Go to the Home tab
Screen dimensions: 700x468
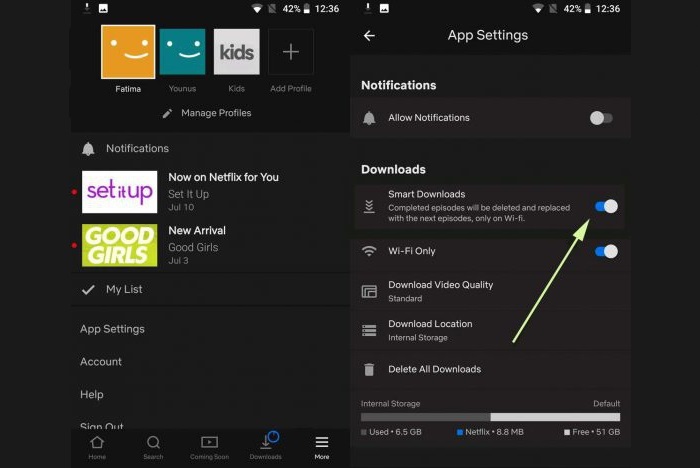point(97,447)
